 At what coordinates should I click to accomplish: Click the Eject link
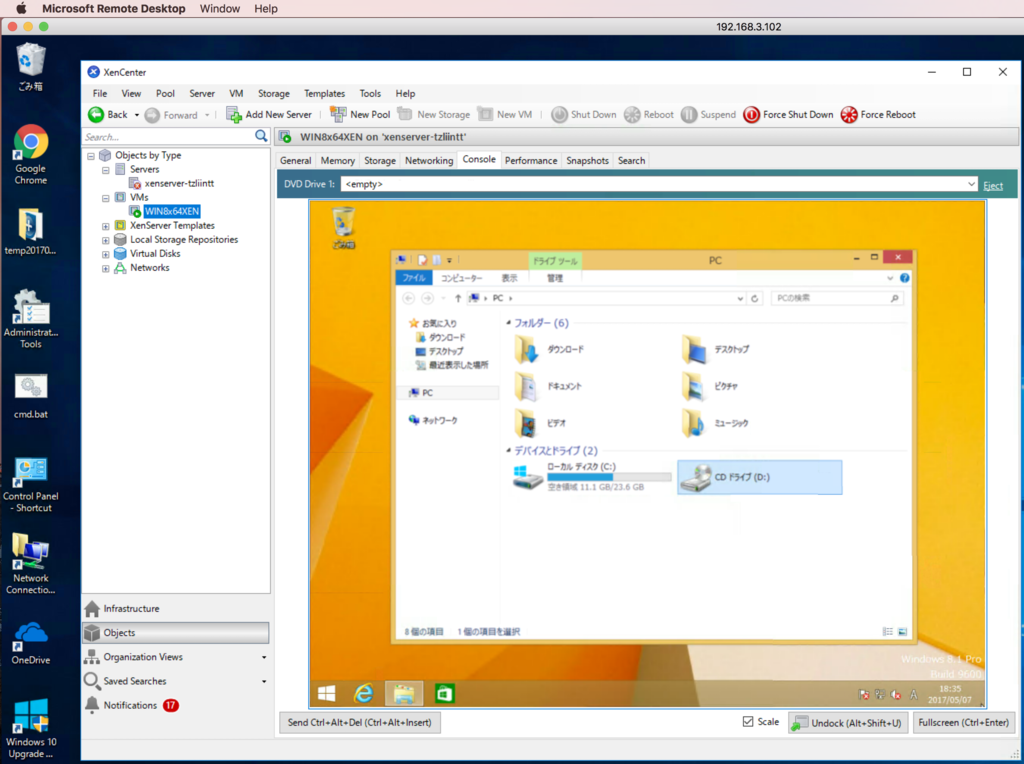click(993, 185)
